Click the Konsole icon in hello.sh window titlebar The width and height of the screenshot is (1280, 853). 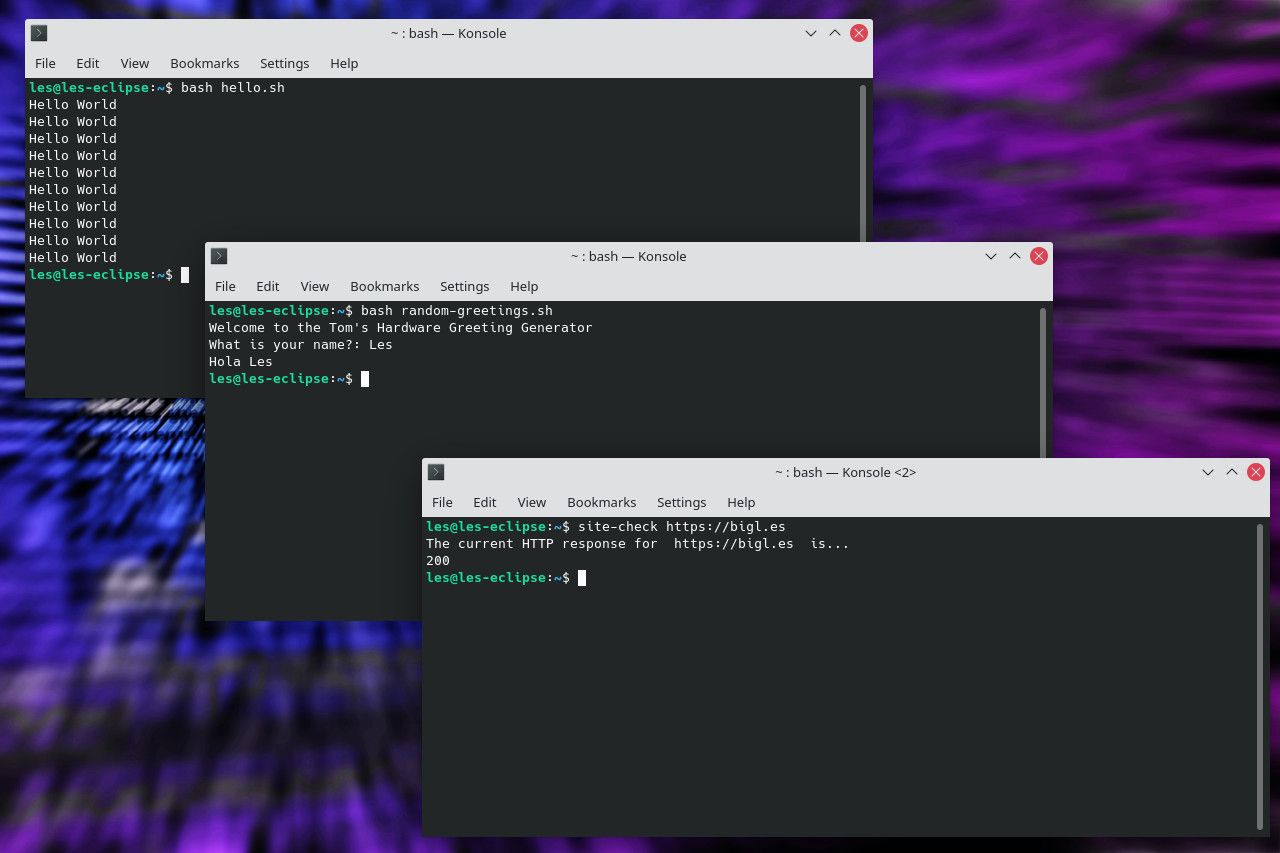(x=38, y=33)
